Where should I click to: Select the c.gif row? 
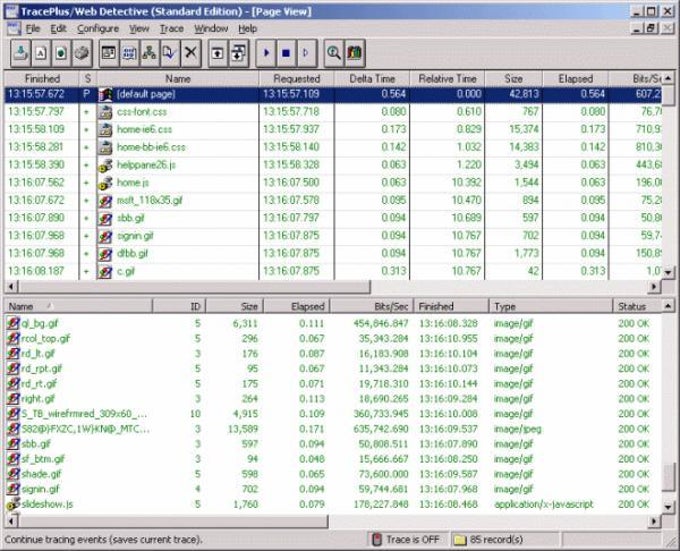pos(333,271)
